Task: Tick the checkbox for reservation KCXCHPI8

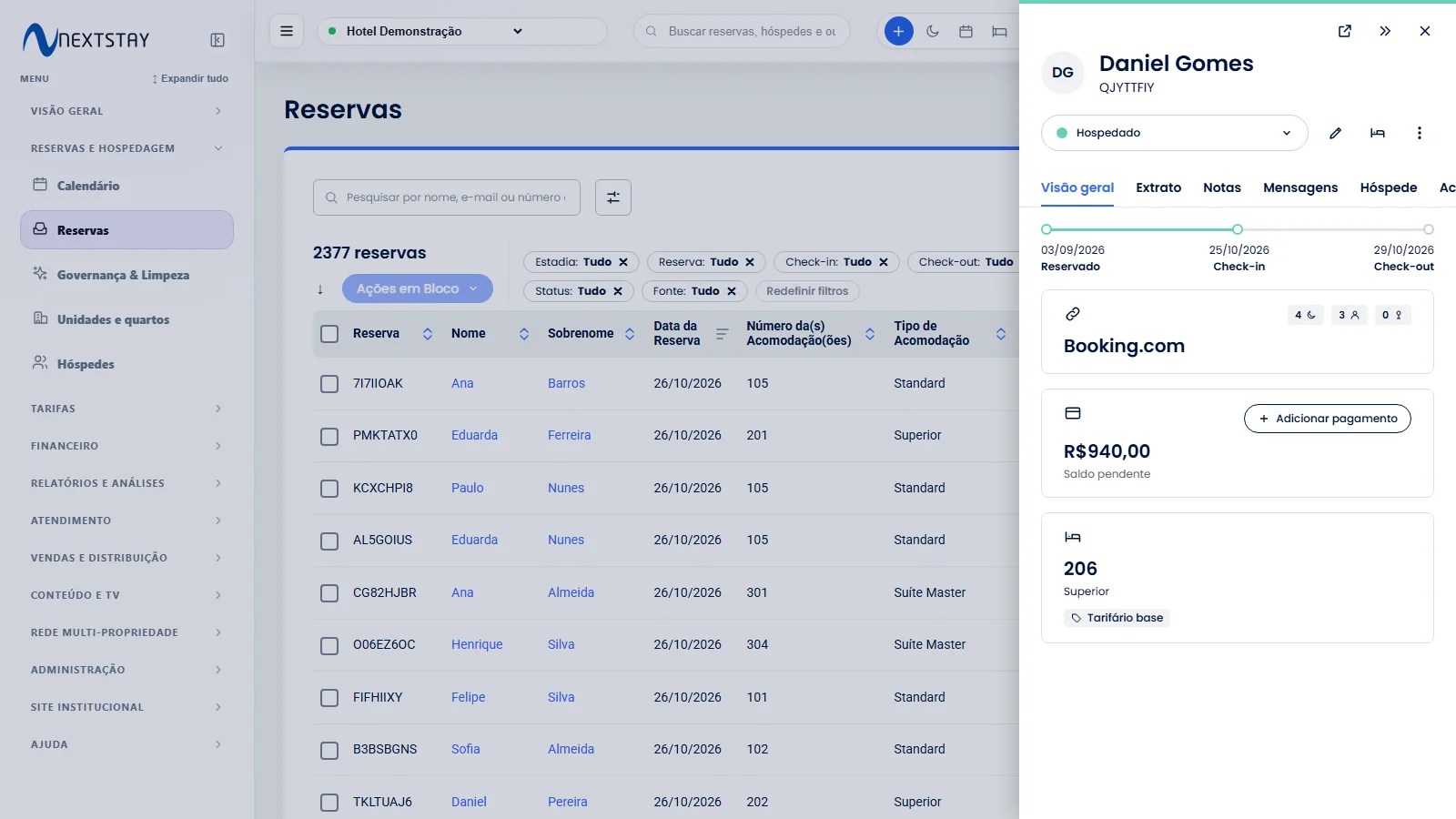Action: click(x=329, y=489)
